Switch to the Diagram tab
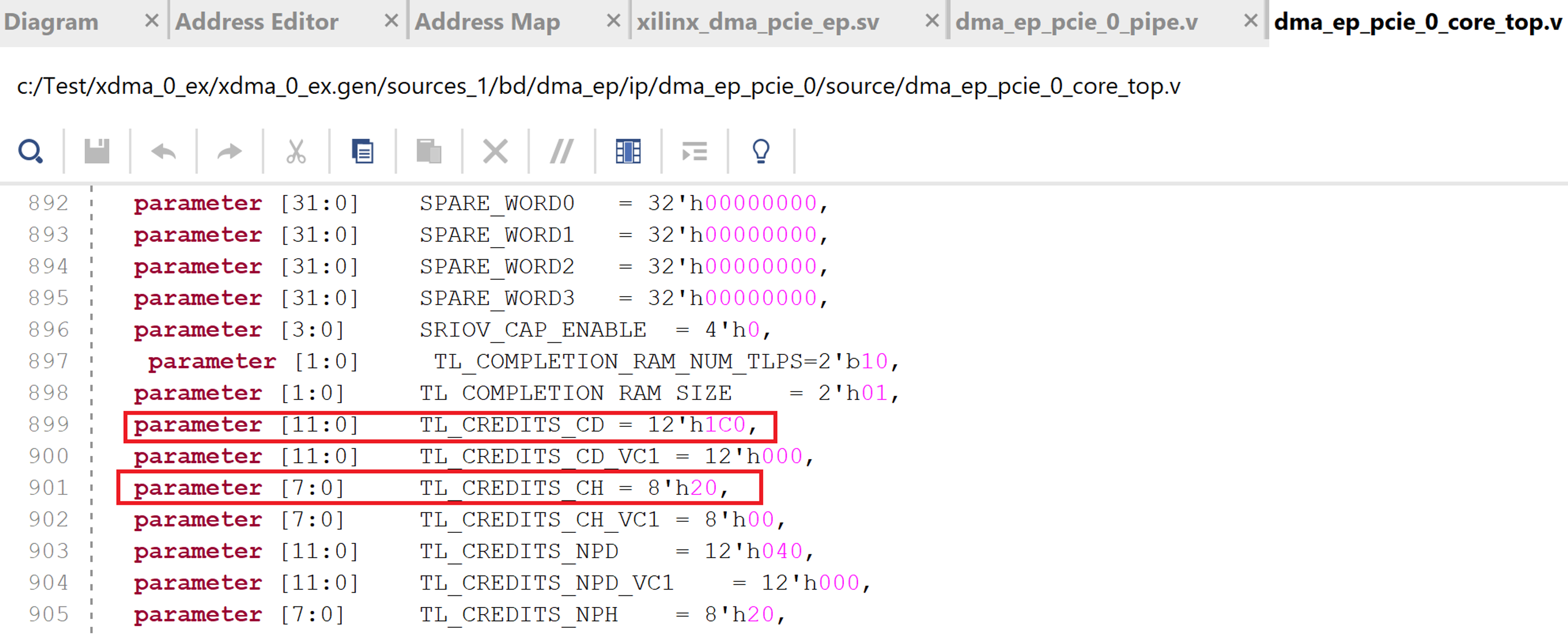1568x635 pixels. (52, 22)
